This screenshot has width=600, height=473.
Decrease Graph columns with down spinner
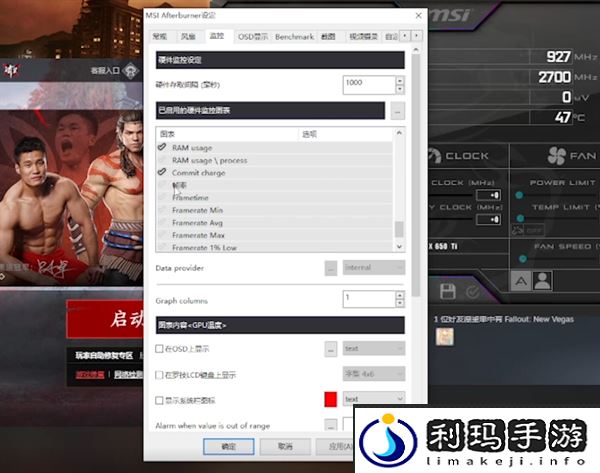click(x=400, y=303)
